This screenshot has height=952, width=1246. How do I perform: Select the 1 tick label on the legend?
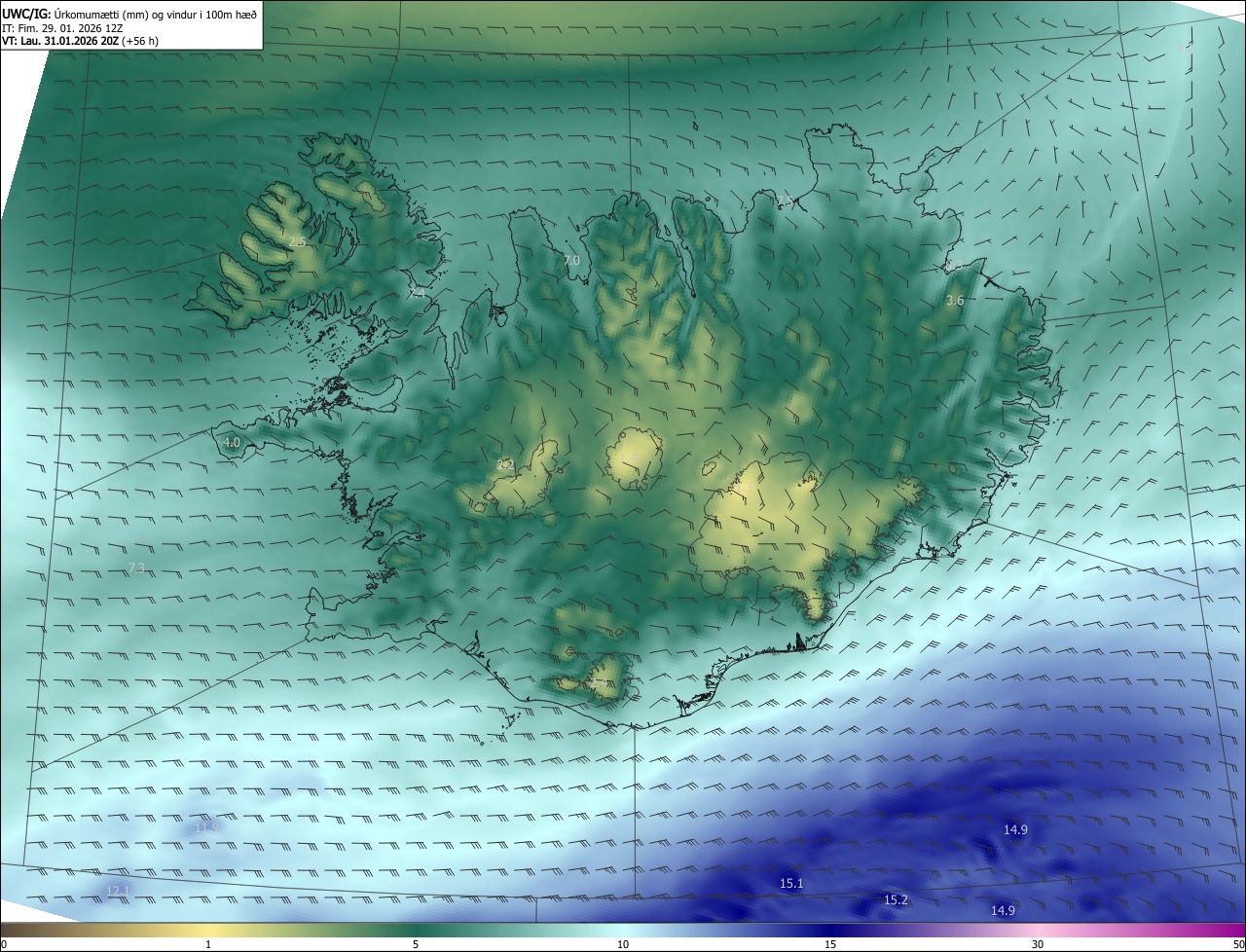(208, 944)
